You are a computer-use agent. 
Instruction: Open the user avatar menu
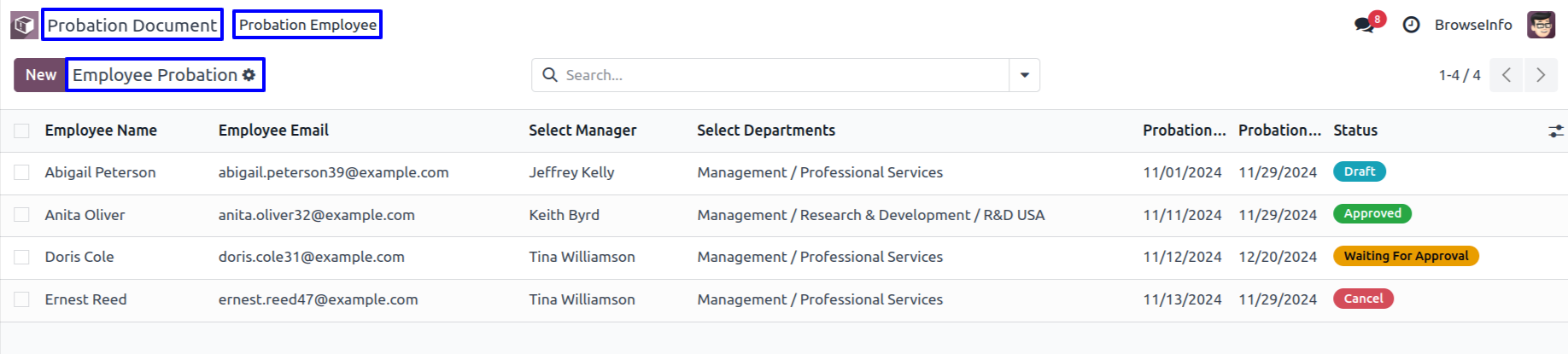pos(1541,25)
